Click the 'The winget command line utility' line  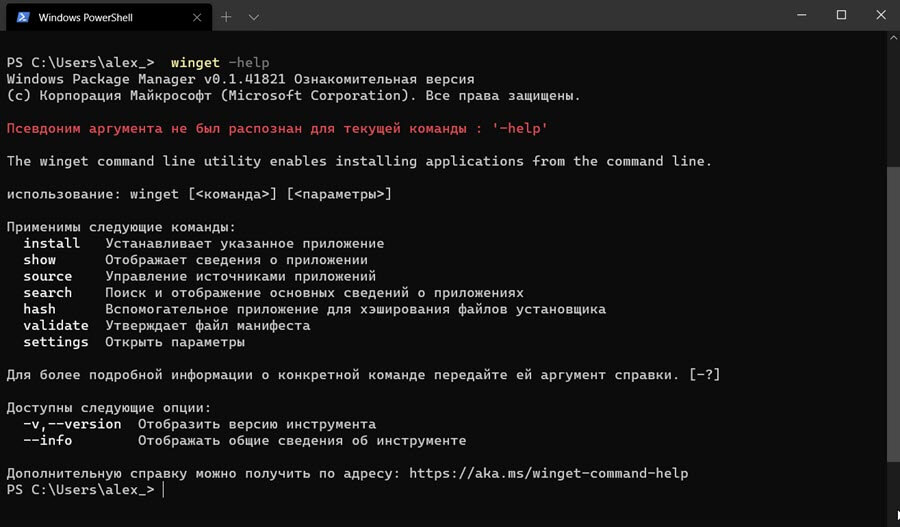[x=359, y=161]
